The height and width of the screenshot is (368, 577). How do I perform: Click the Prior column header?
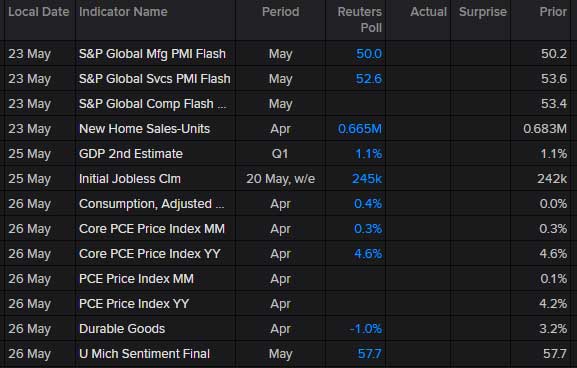(553, 12)
